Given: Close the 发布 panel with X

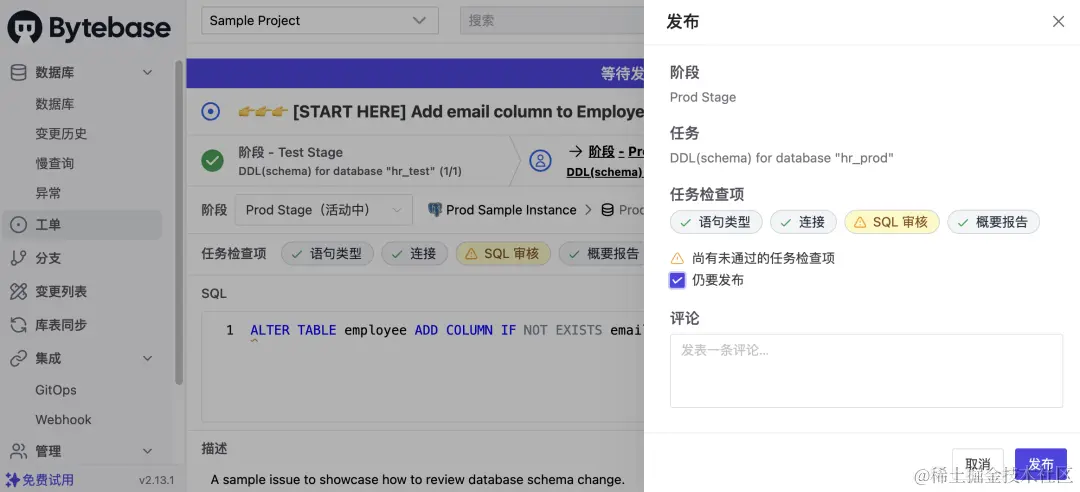Looking at the screenshot, I should (1059, 21).
